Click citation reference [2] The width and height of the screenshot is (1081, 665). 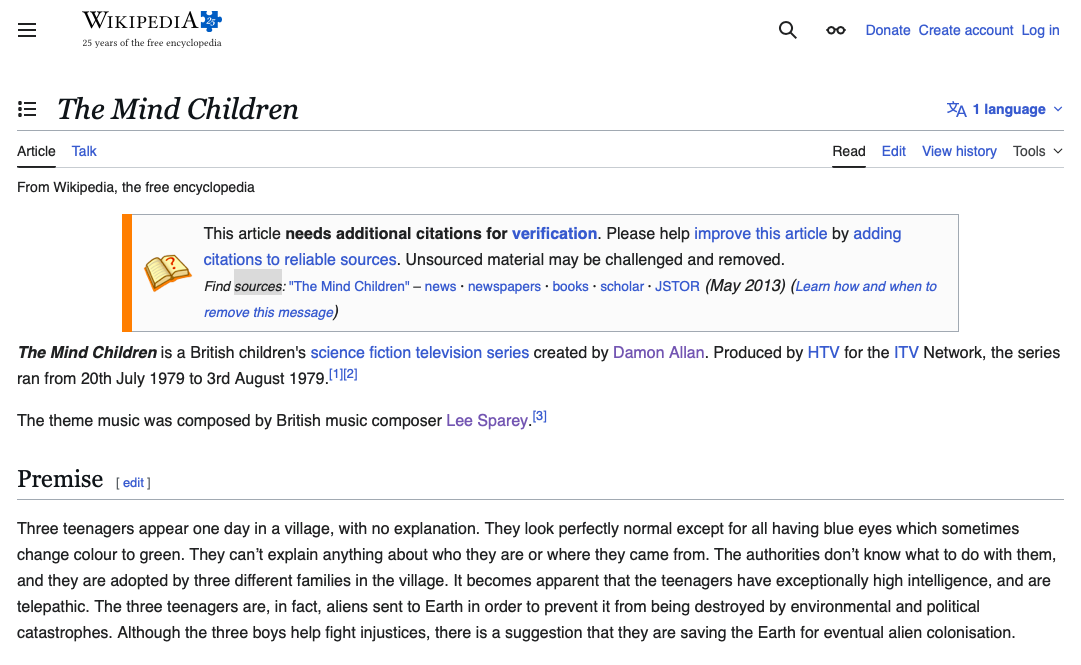350,374
